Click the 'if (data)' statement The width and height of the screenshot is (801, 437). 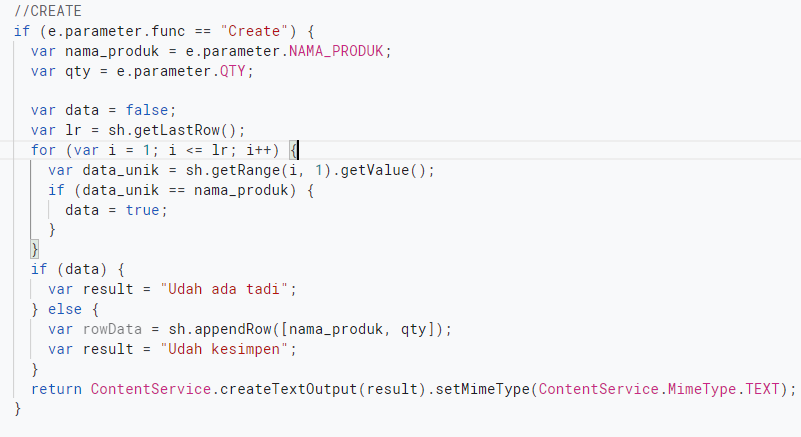(70, 269)
